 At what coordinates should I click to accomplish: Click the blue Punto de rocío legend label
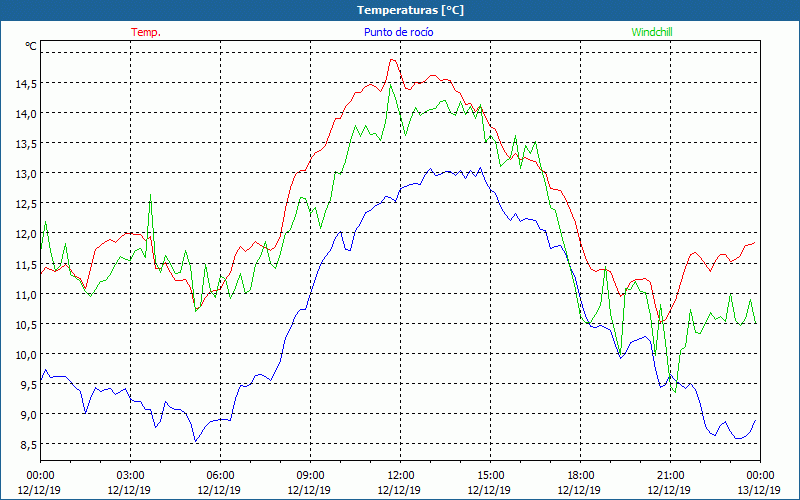click(398, 32)
